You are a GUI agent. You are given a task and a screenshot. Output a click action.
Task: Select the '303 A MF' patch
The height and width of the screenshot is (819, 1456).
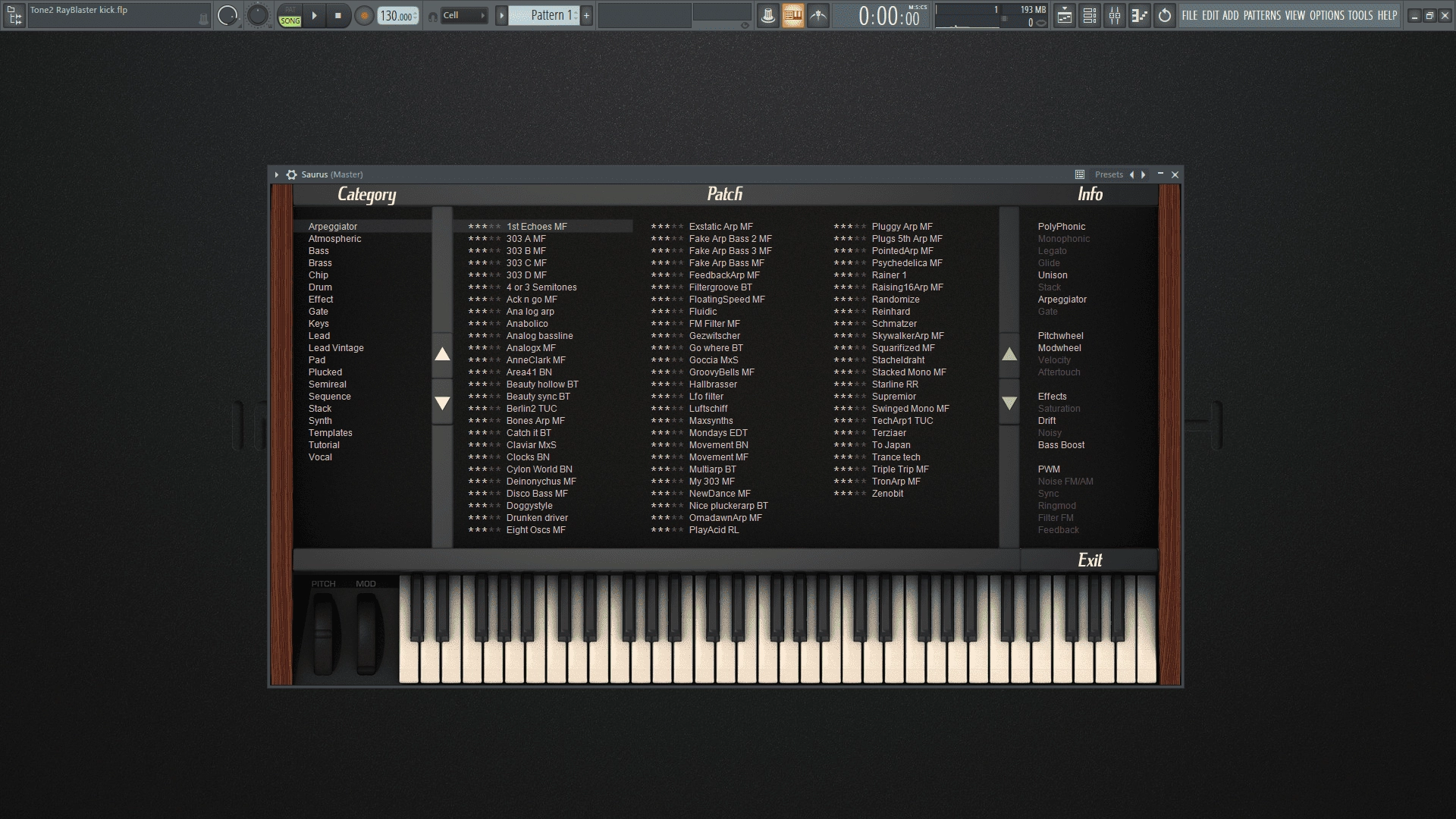tap(526, 239)
